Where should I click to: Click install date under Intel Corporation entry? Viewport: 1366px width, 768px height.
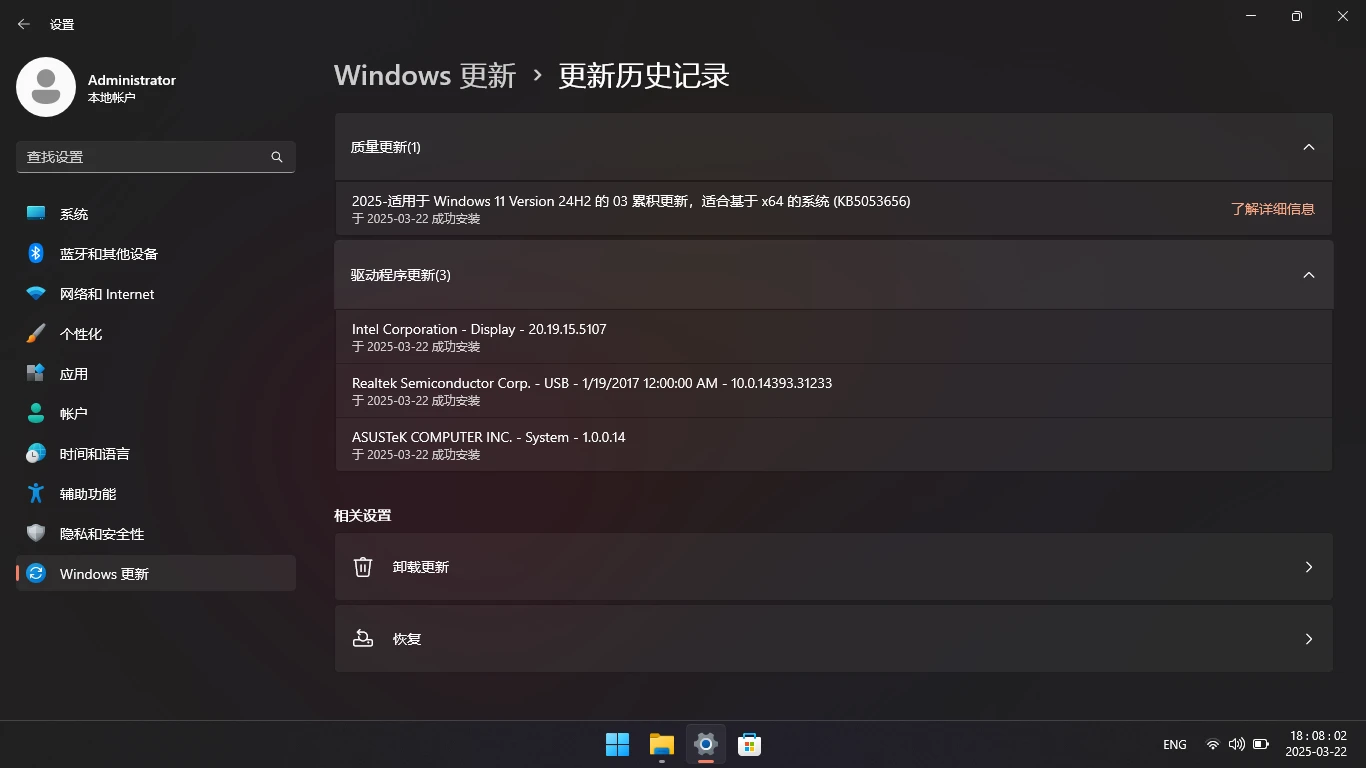[416, 347]
